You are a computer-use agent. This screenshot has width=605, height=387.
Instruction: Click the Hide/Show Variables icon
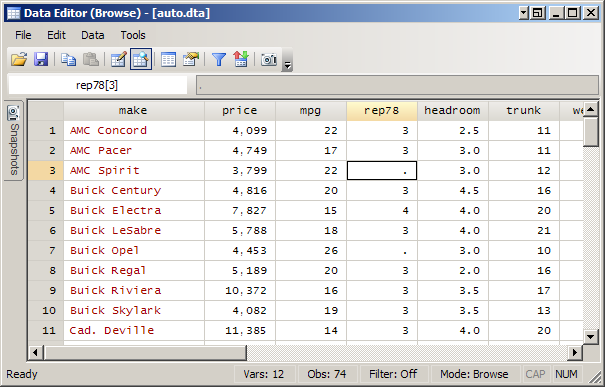240,59
